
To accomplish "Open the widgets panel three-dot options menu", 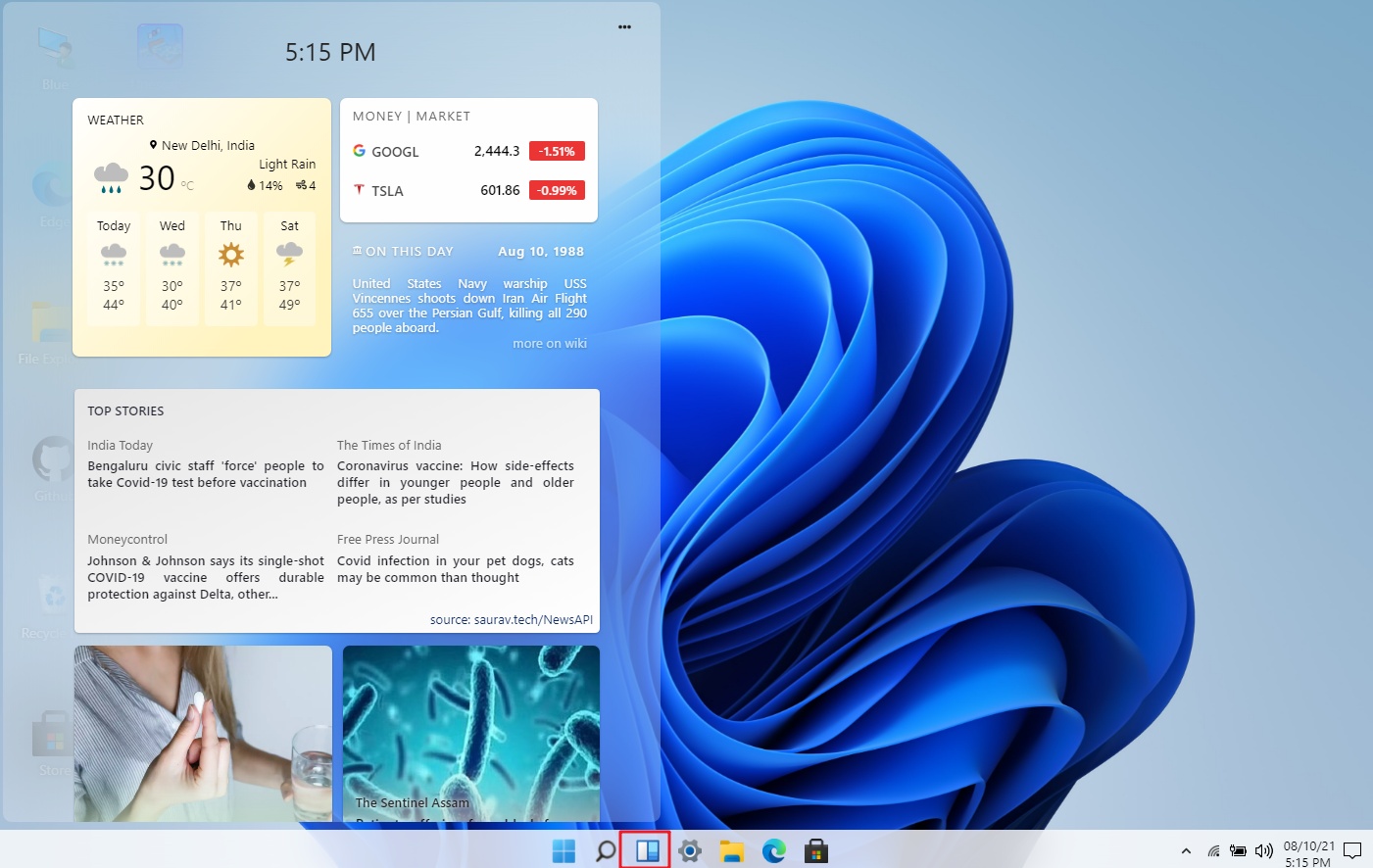I will pos(624,27).
